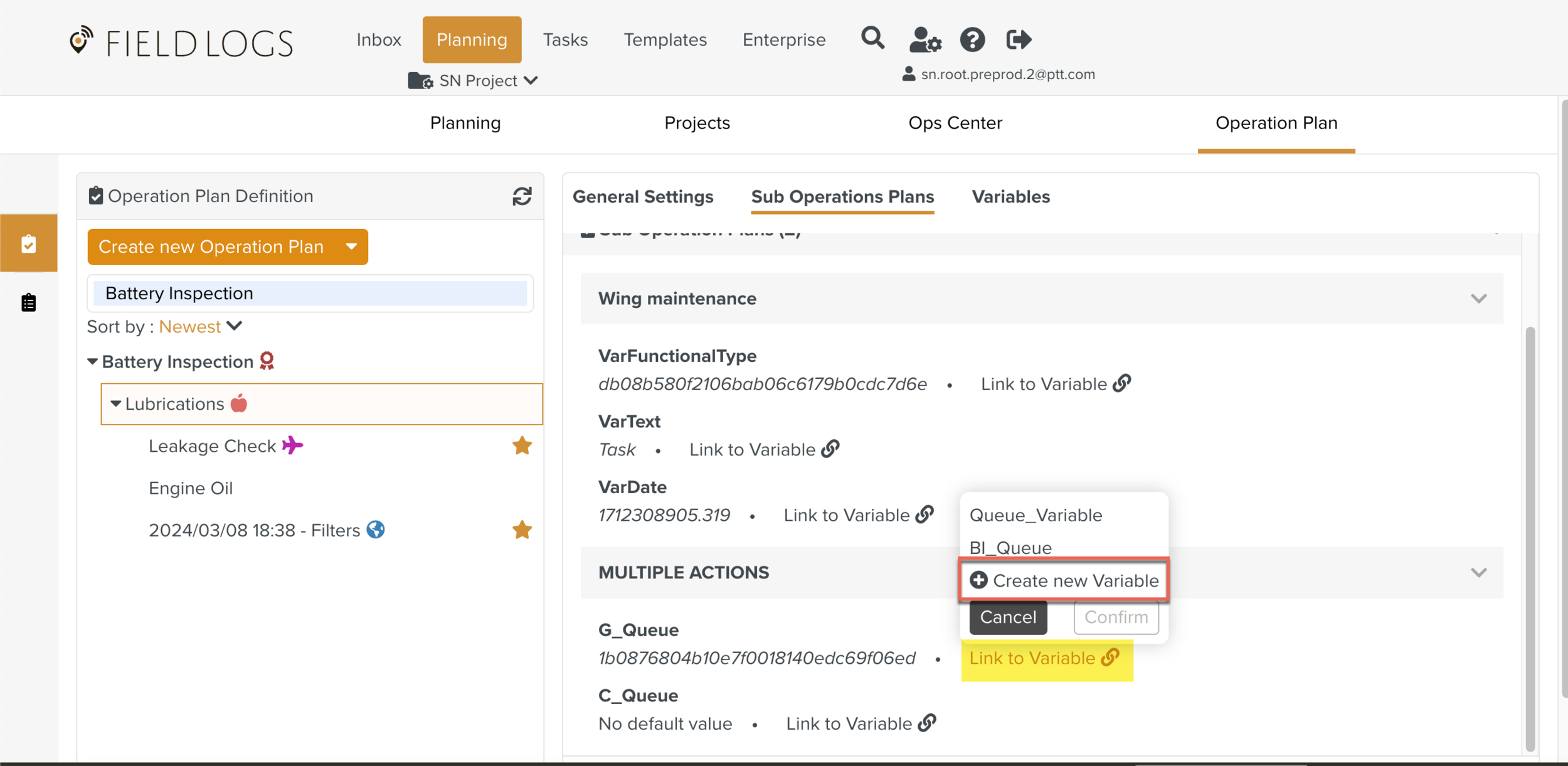Screen dimensions: 1568x766
Task: Refresh the Operation Plan Definition list
Action: click(x=522, y=196)
